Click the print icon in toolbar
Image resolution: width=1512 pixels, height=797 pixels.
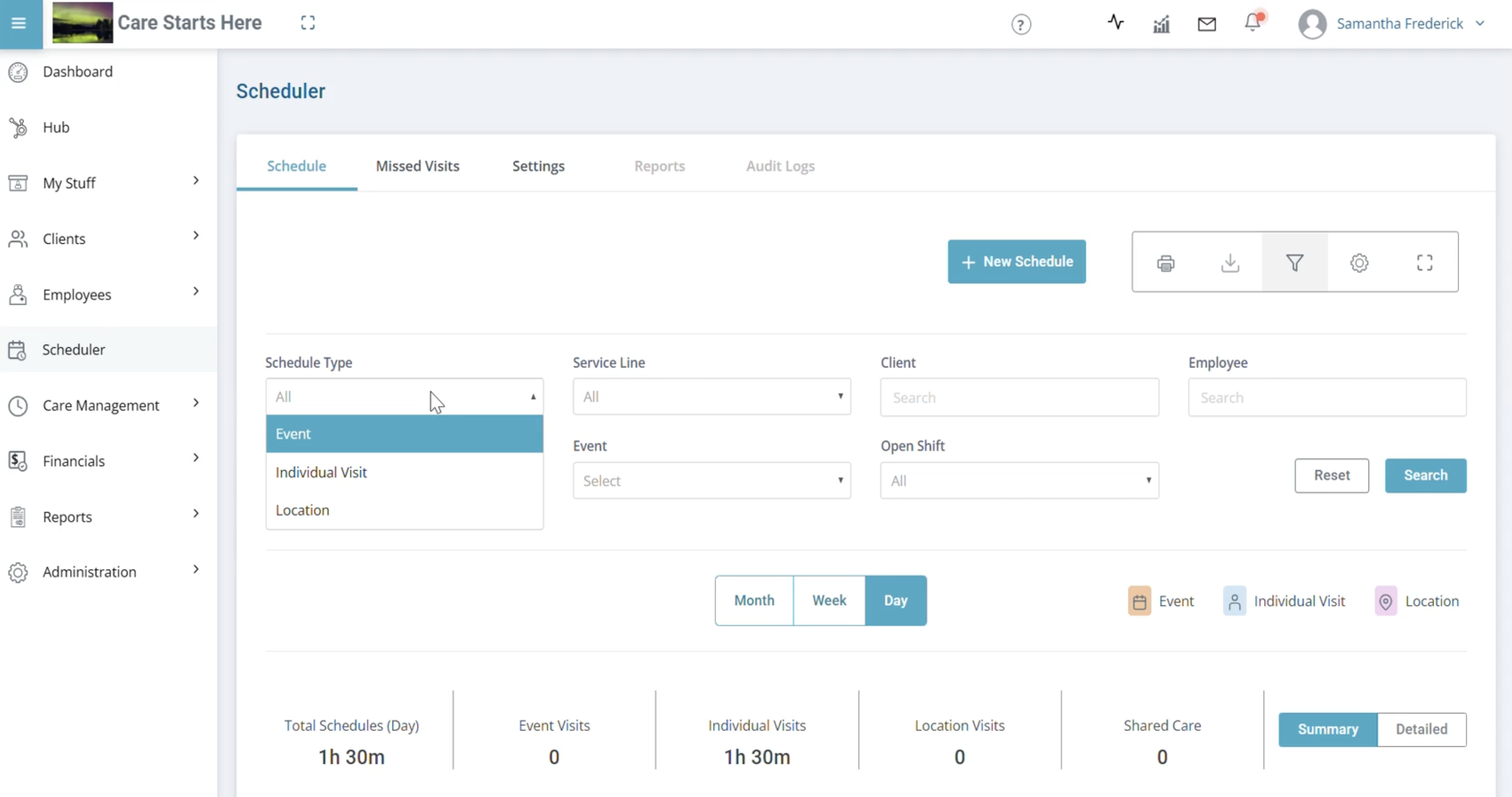pyautogui.click(x=1166, y=263)
